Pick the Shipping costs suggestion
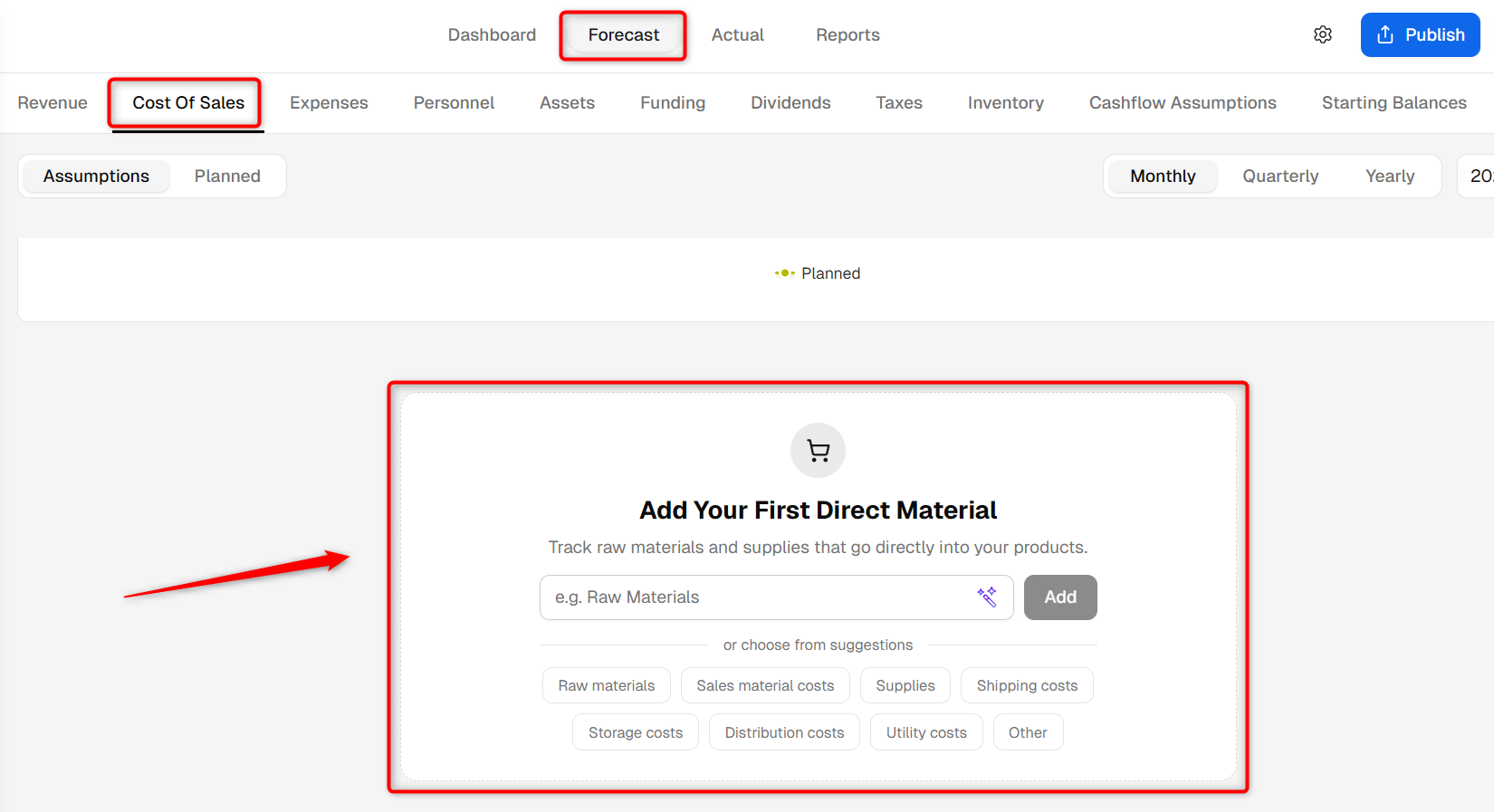 pyautogui.click(x=1027, y=685)
